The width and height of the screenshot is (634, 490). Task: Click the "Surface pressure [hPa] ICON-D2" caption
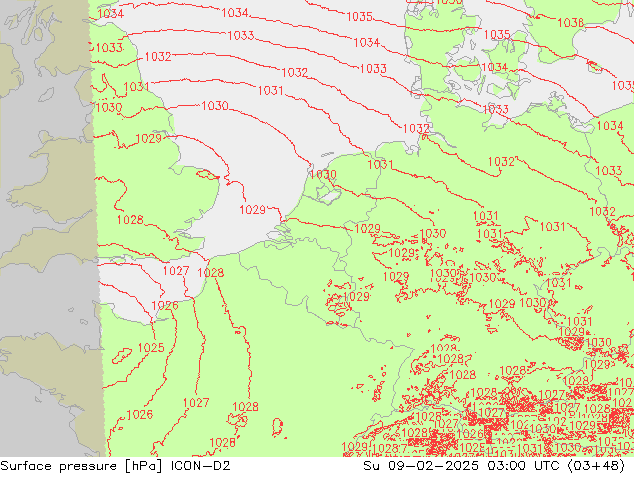pyautogui.click(x=115, y=466)
